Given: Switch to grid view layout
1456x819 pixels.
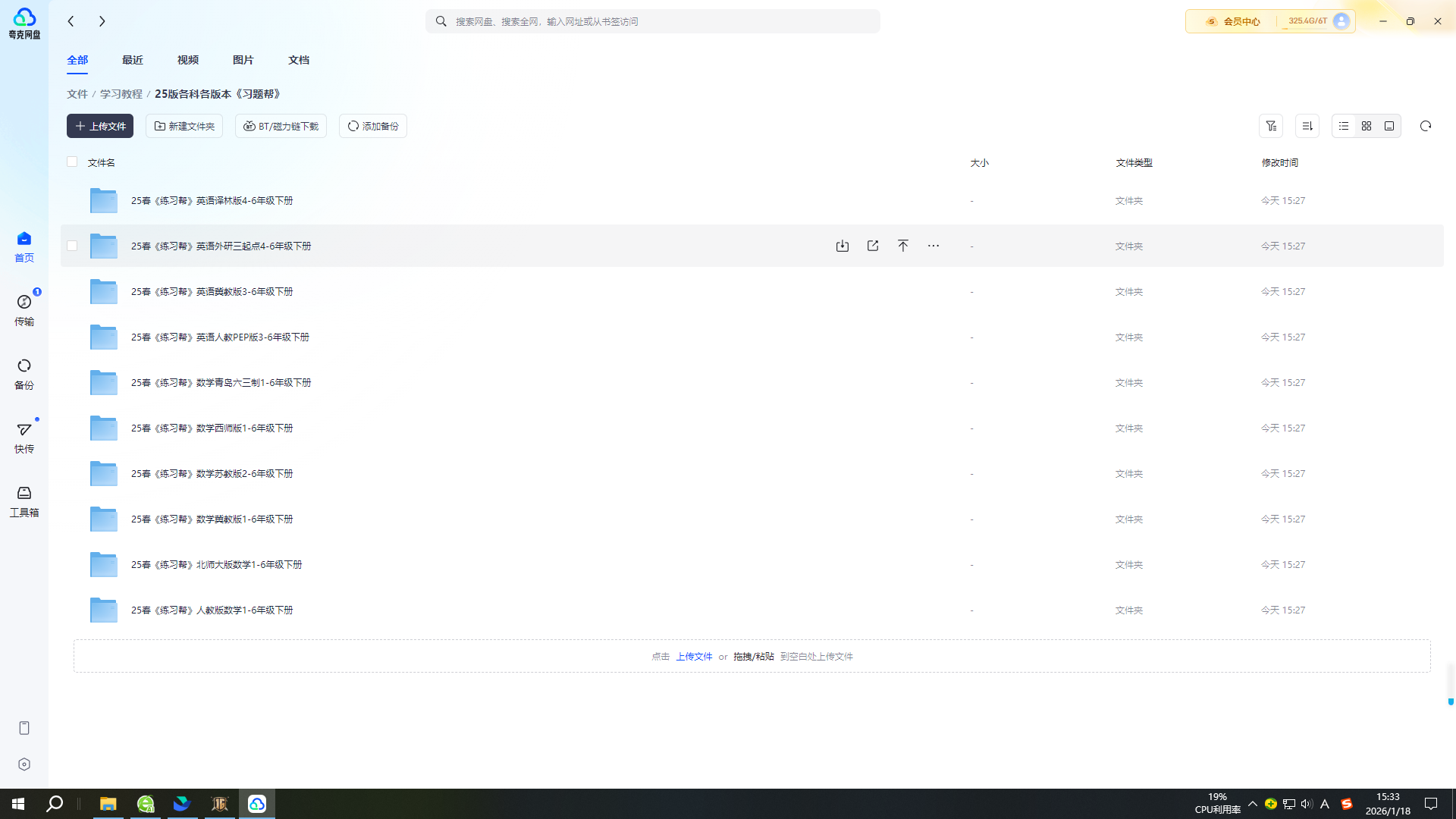Looking at the screenshot, I should pos(1366,126).
